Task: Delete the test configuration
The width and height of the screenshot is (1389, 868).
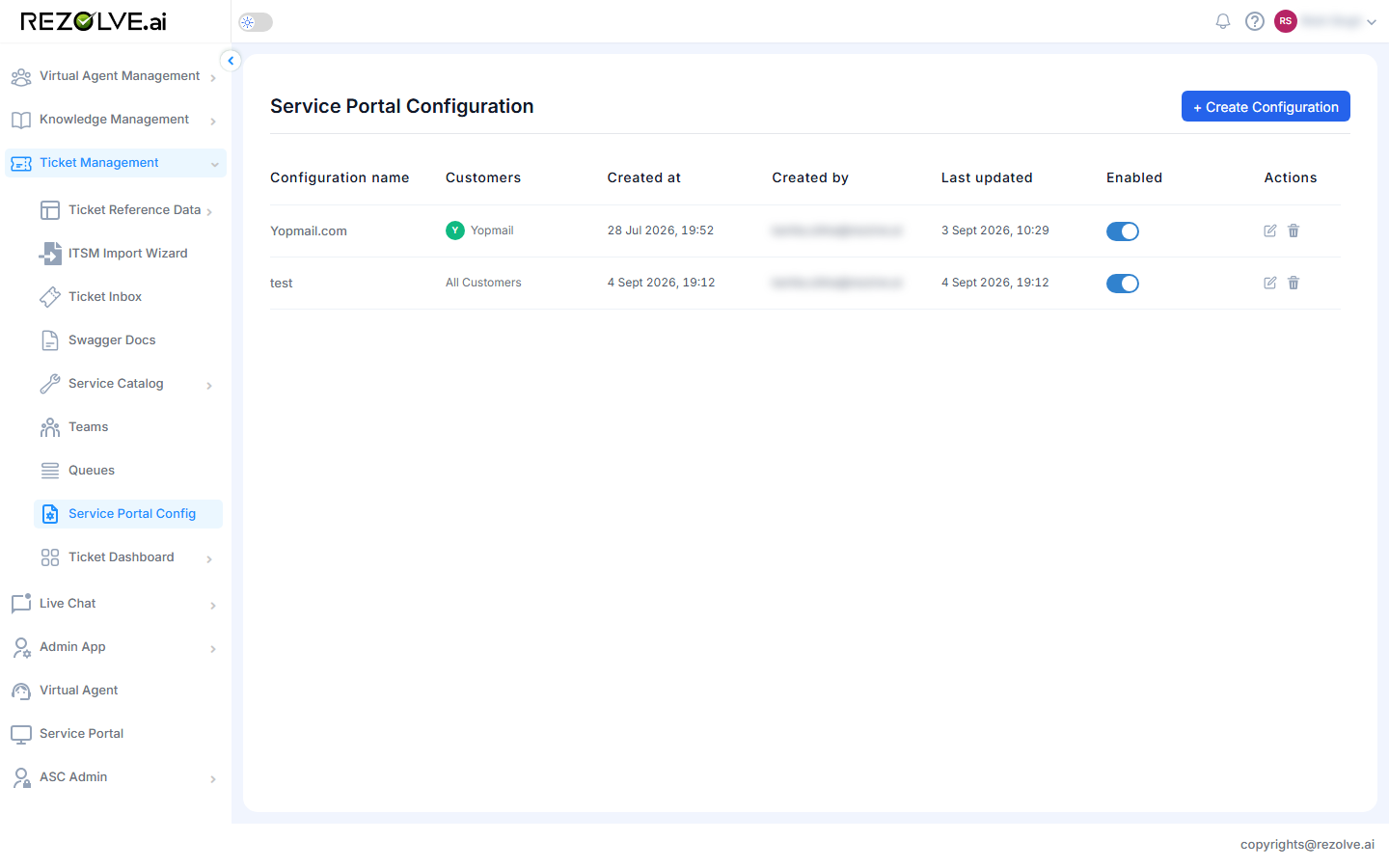Action: 1294,283
